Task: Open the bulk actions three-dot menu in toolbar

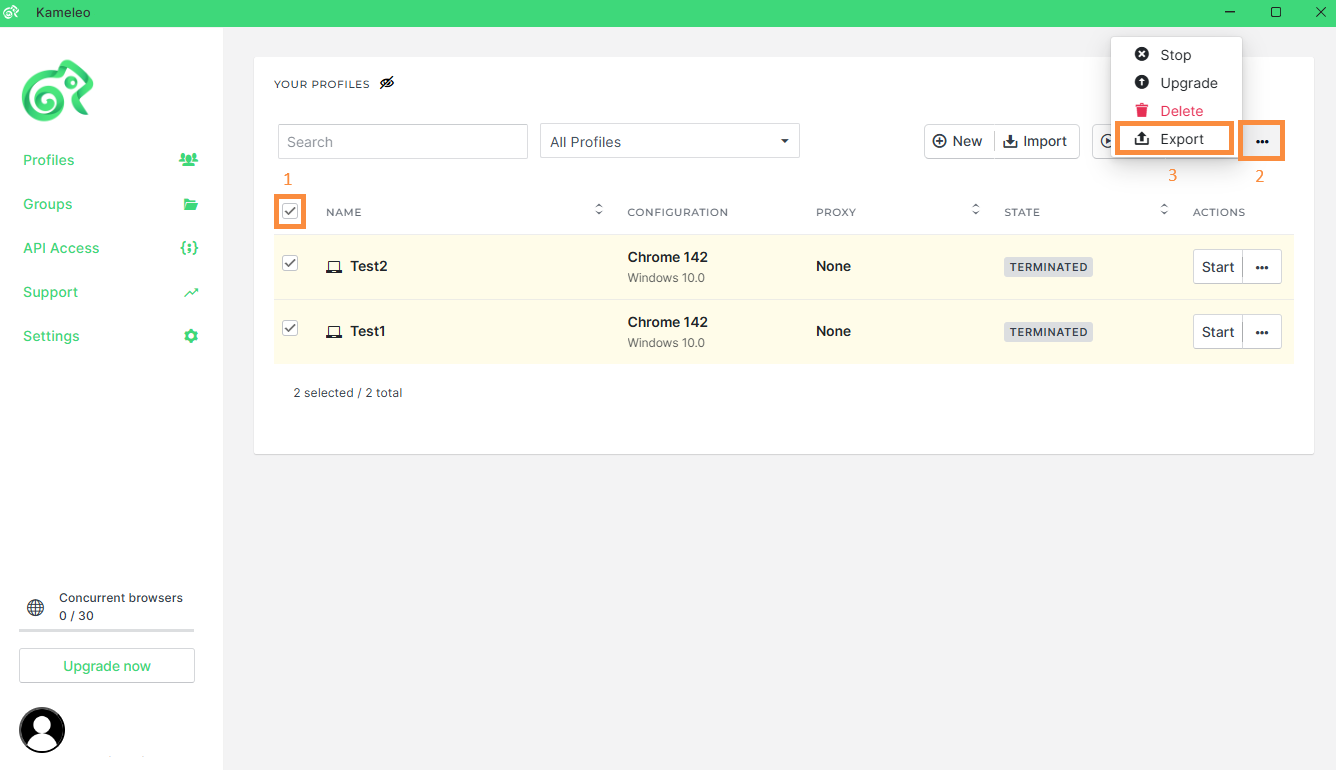Action: [1262, 141]
